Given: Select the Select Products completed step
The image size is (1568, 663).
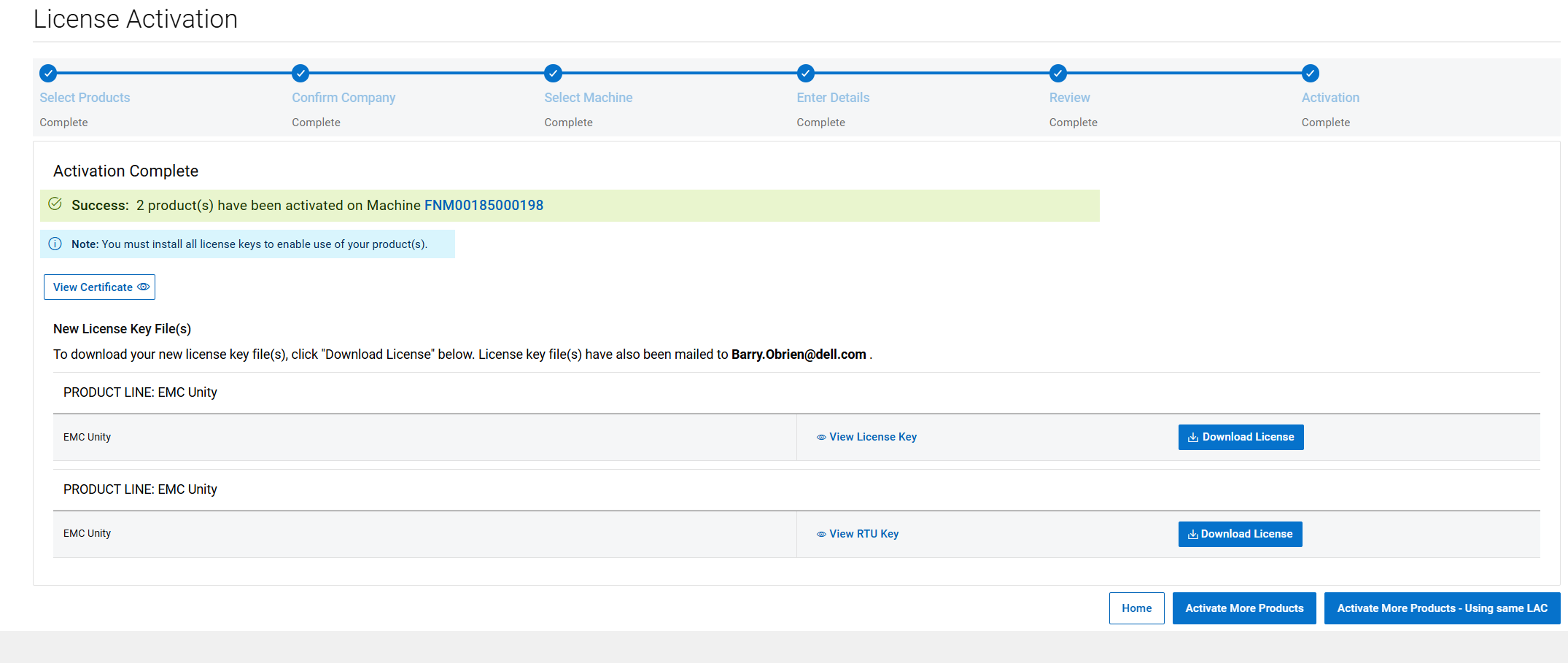Looking at the screenshot, I should pyautogui.click(x=47, y=73).
